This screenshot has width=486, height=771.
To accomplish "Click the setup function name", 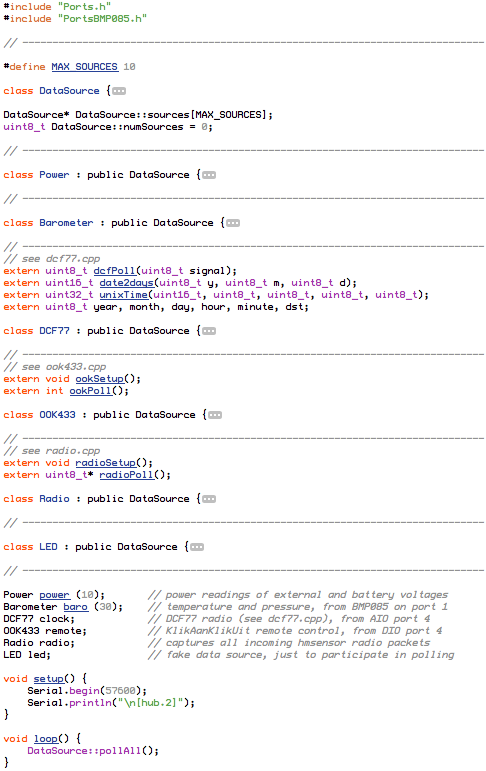I will pyautogui.click(x=49, y=679).
